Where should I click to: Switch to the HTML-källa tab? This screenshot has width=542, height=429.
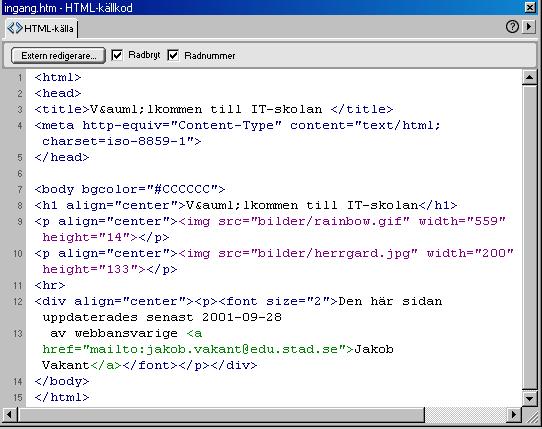click(41, 28)
